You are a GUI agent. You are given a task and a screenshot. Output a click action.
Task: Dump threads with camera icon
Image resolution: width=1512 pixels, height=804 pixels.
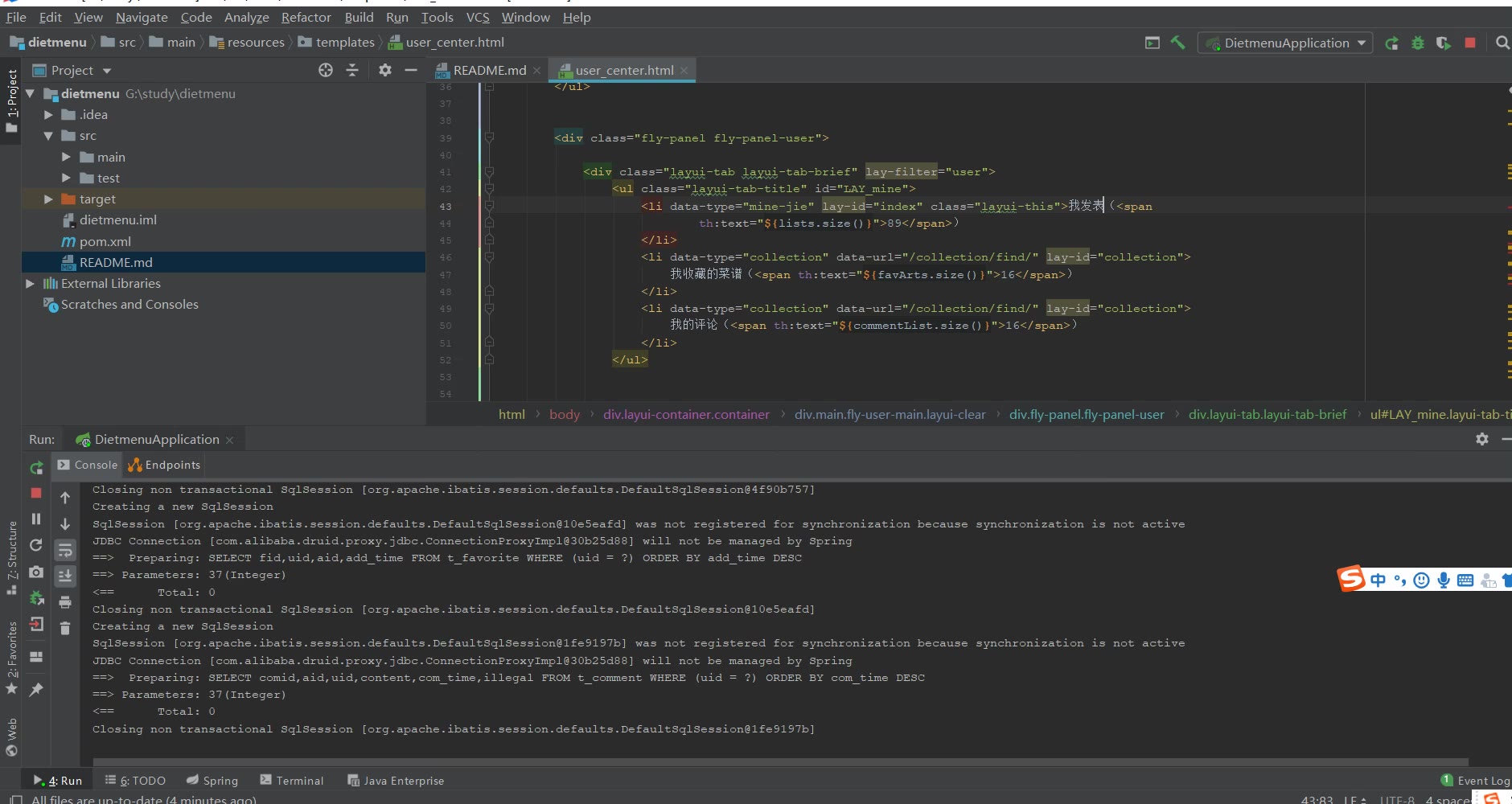click(x=36, y=572)
